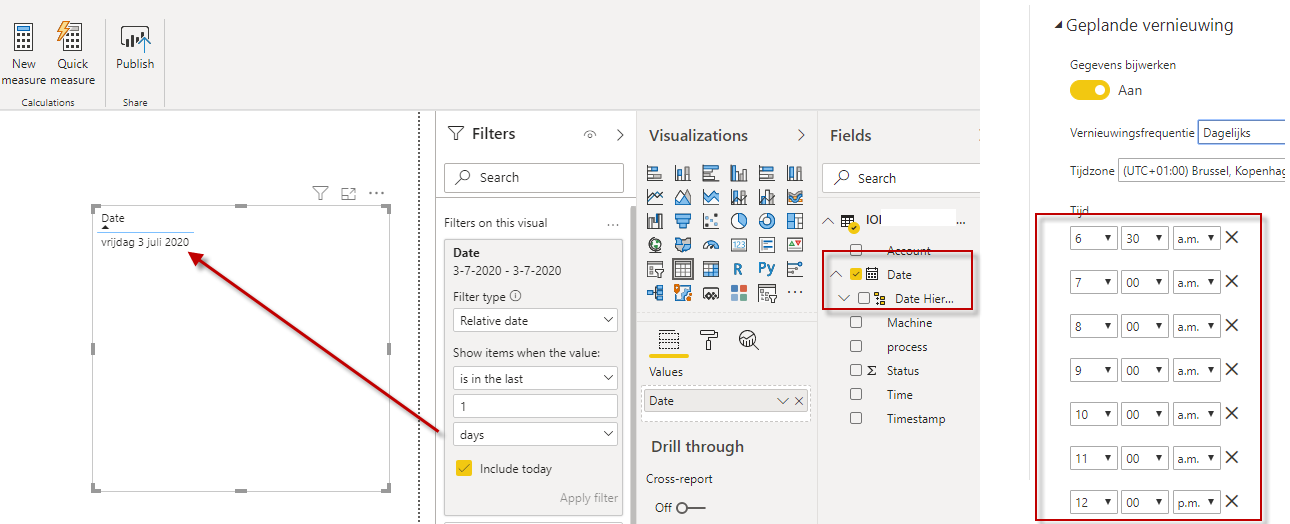Click Apply filter link

click(588, 498)
